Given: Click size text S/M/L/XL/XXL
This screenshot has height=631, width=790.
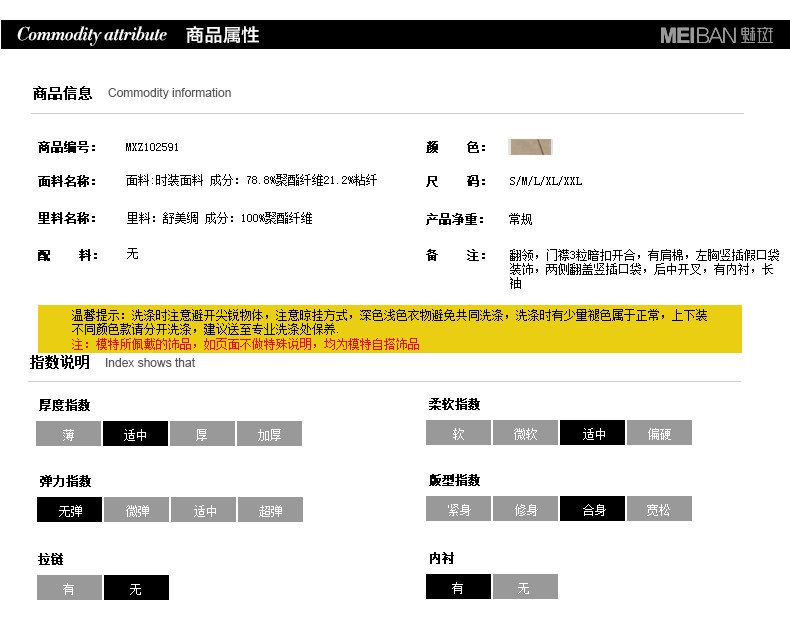Looking at the screenshot, I should [x=546, y=181].
